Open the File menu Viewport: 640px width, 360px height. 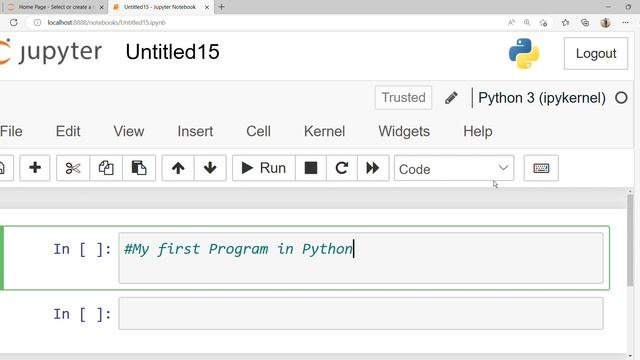tap(11, 131)
